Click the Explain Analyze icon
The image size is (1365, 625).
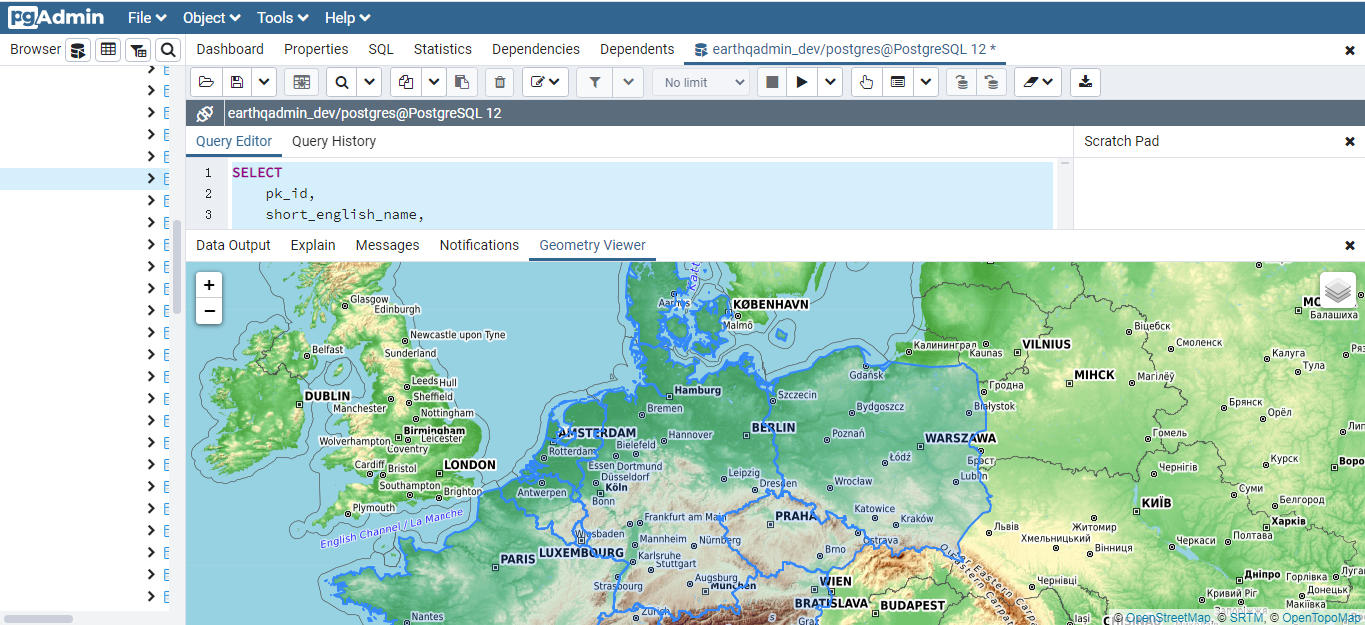pyautogui.click(x=898, y=82)
